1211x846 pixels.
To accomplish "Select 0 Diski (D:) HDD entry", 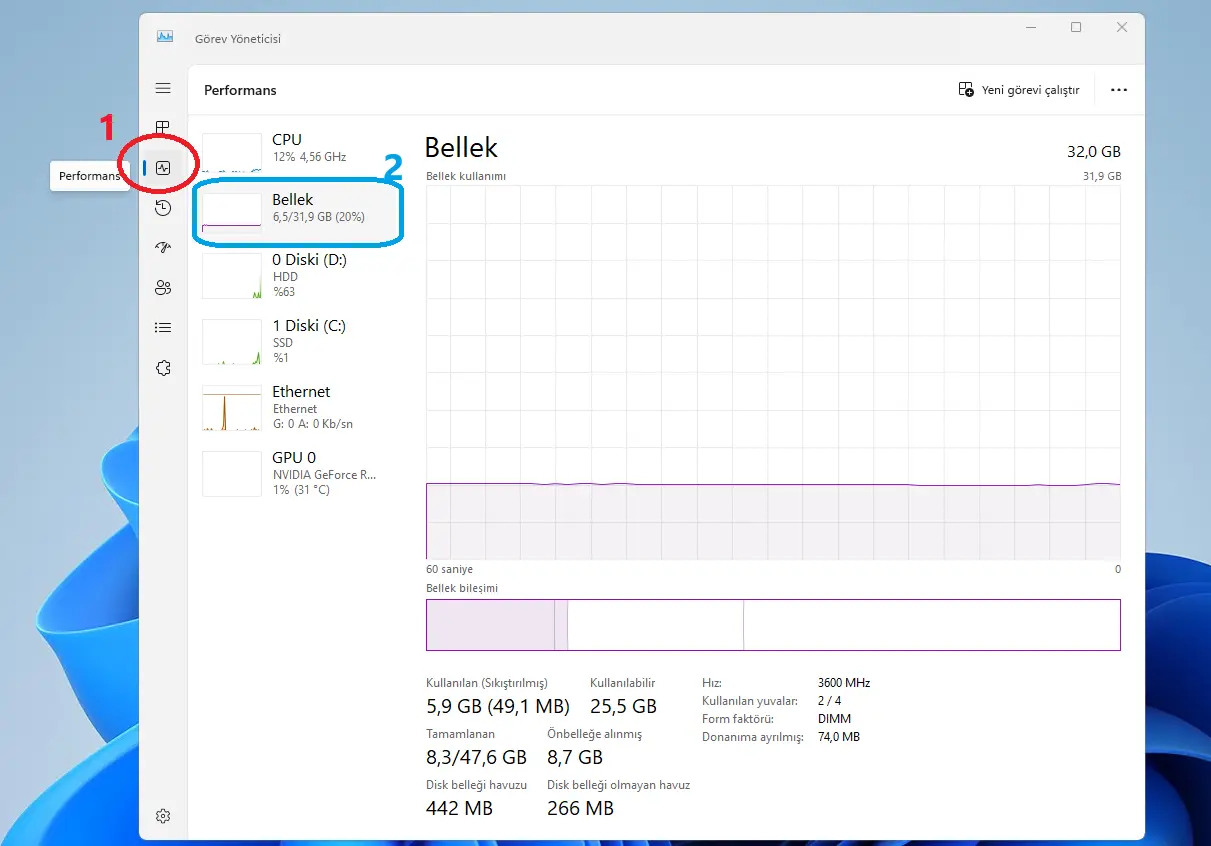I will 300,275.
